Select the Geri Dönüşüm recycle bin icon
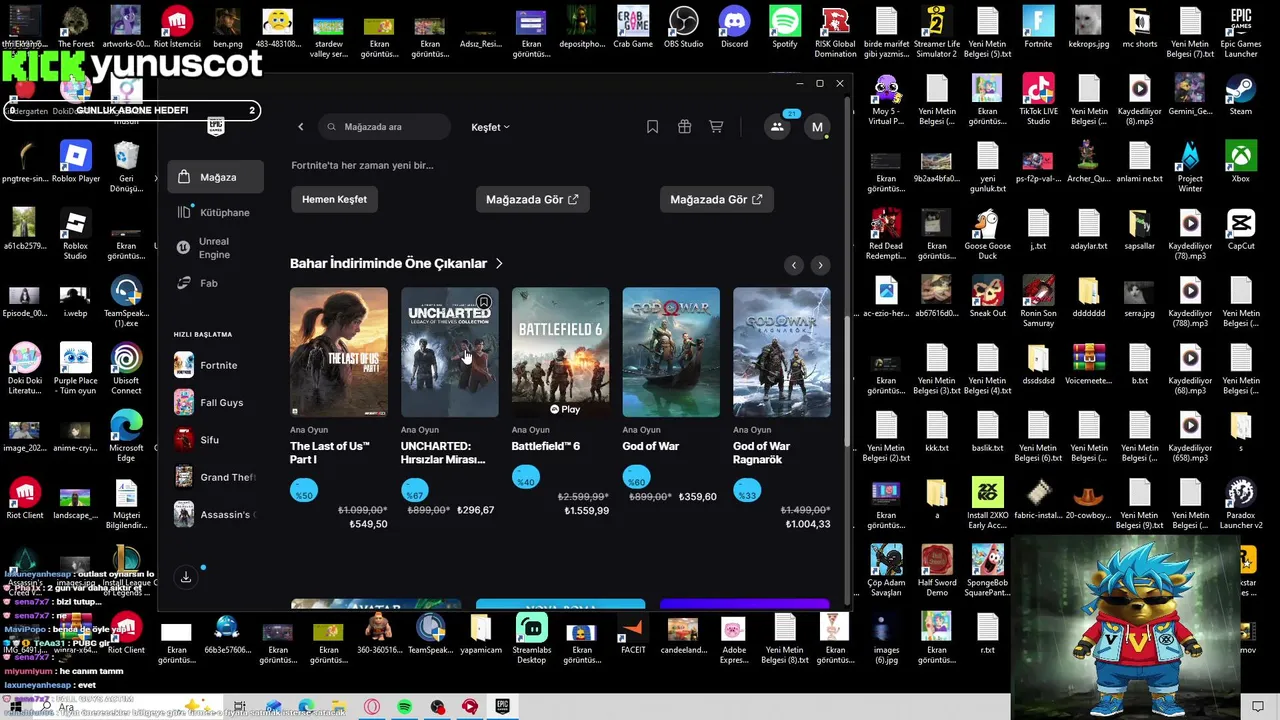This screenshot has width=1280, height=720. click(126, 167)
